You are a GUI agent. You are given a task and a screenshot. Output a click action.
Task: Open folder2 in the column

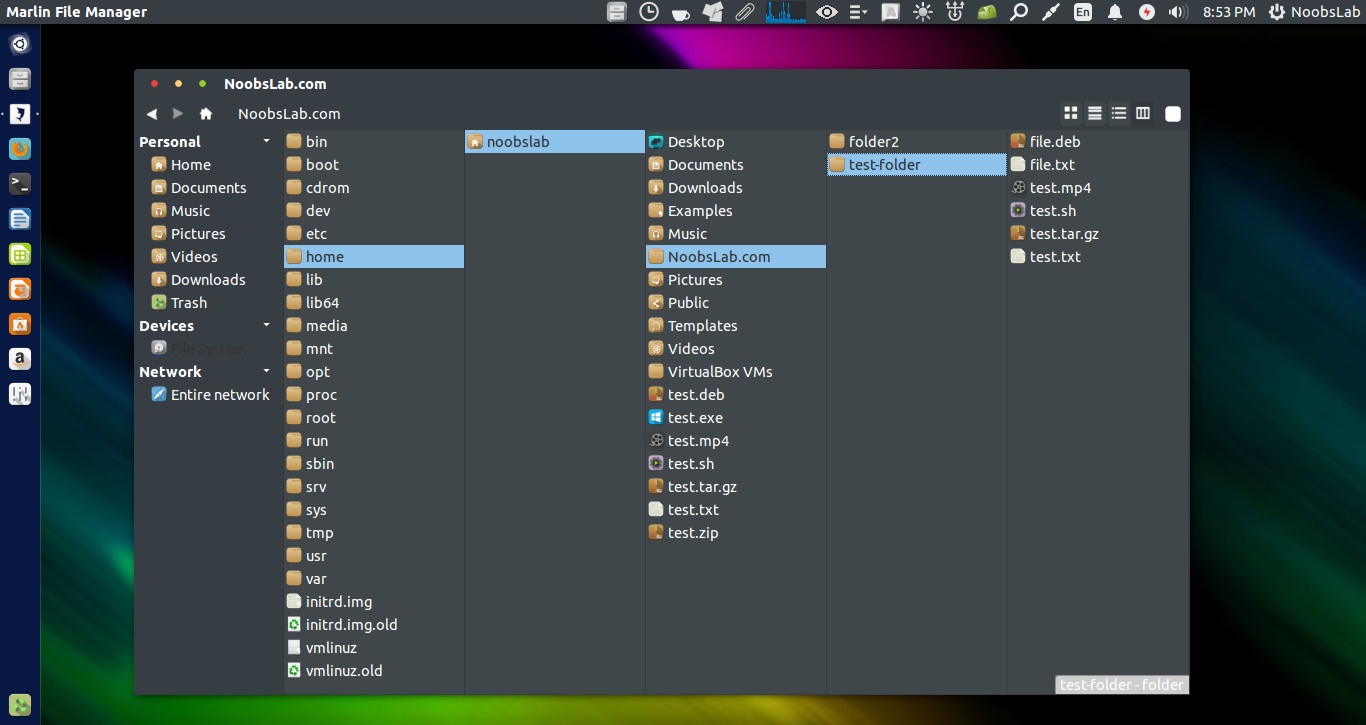917,142
